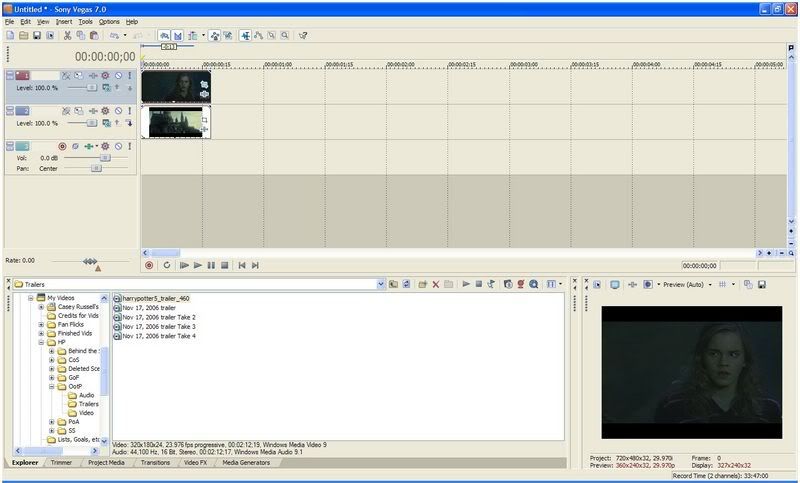Open the preview Overlays grid dropdown
This screenshot has width=800, height=483.
[x=734, y=285]
